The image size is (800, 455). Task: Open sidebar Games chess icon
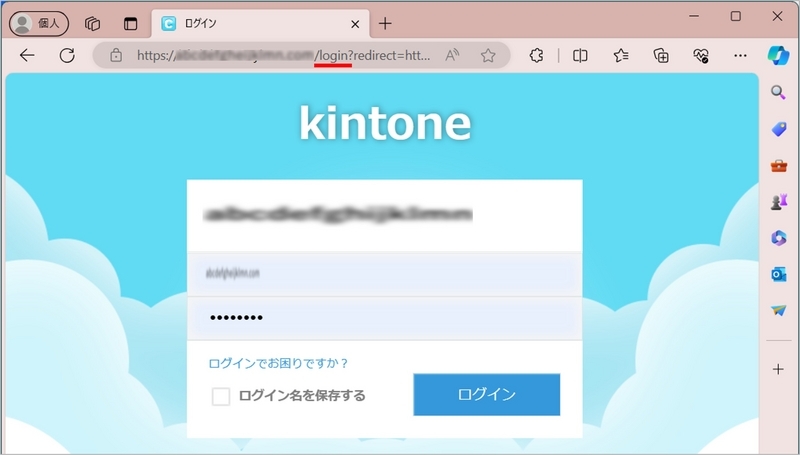coord(779,202)
